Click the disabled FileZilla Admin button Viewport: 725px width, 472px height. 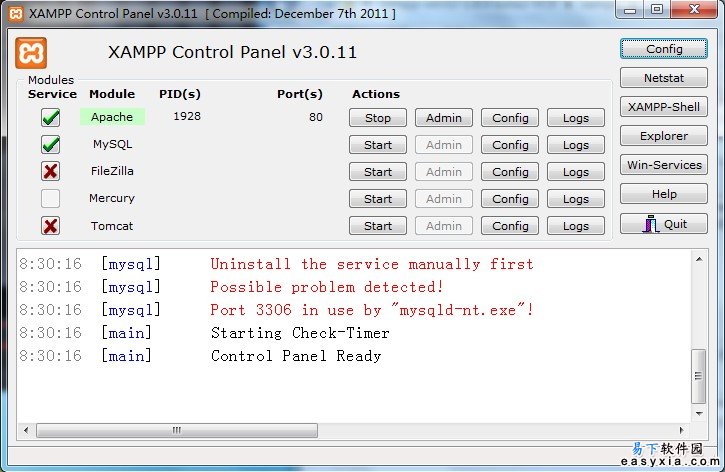pyautogui.click(x=444, y=172)
